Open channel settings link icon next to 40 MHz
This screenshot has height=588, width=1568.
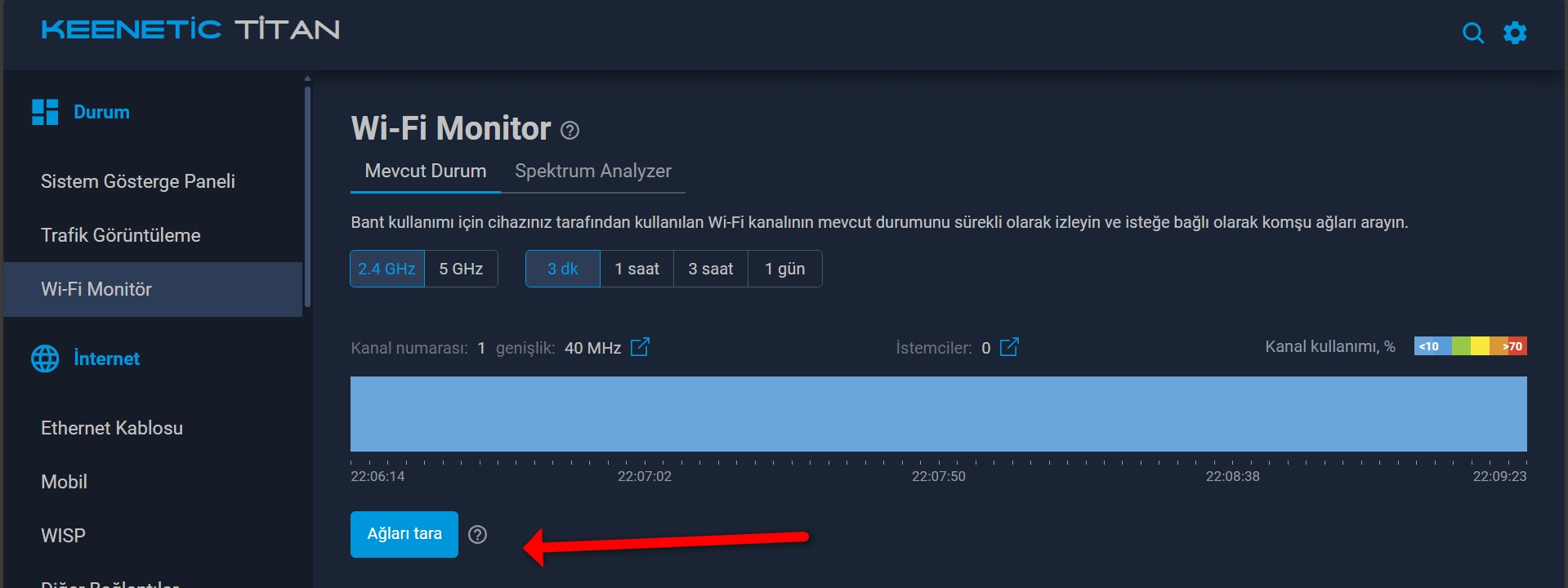pos(640,347)
